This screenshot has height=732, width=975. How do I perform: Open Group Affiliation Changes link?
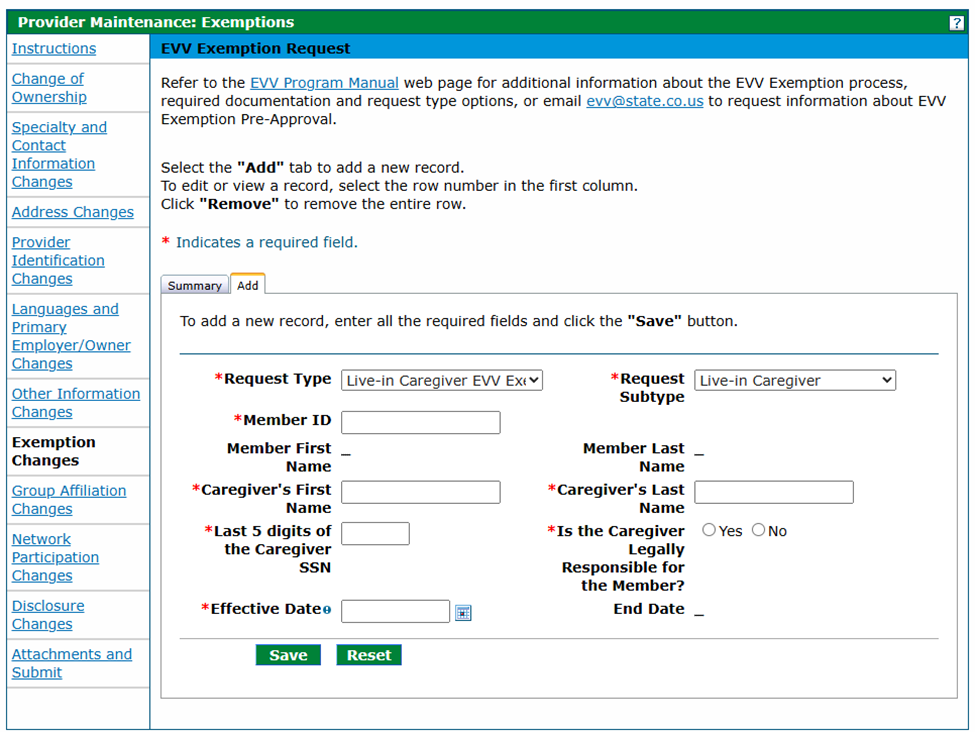[x=69, y=499]
